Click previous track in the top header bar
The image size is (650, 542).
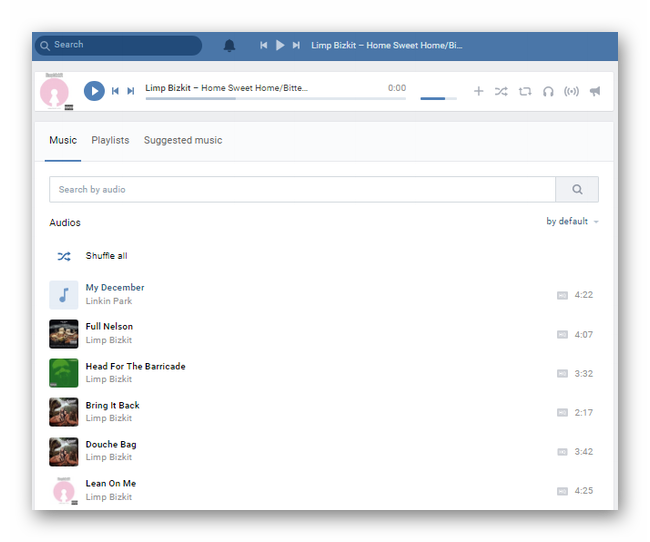tap(263, 45)
